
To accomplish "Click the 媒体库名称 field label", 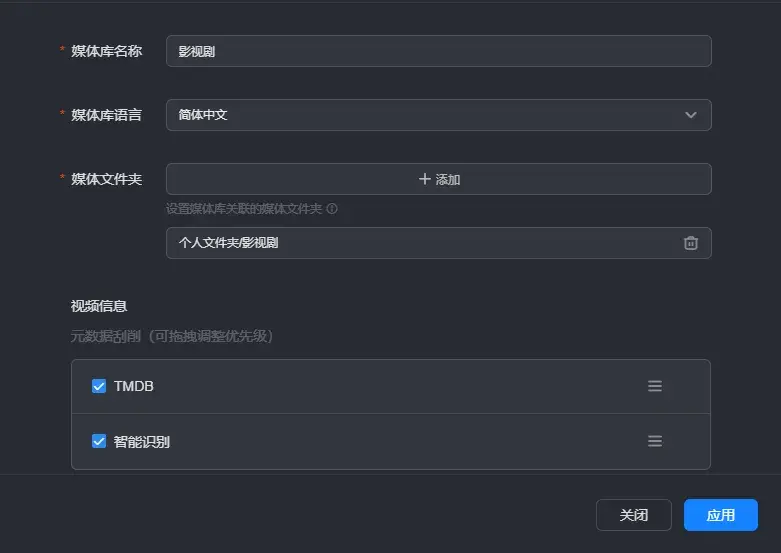I will (106, 51).
